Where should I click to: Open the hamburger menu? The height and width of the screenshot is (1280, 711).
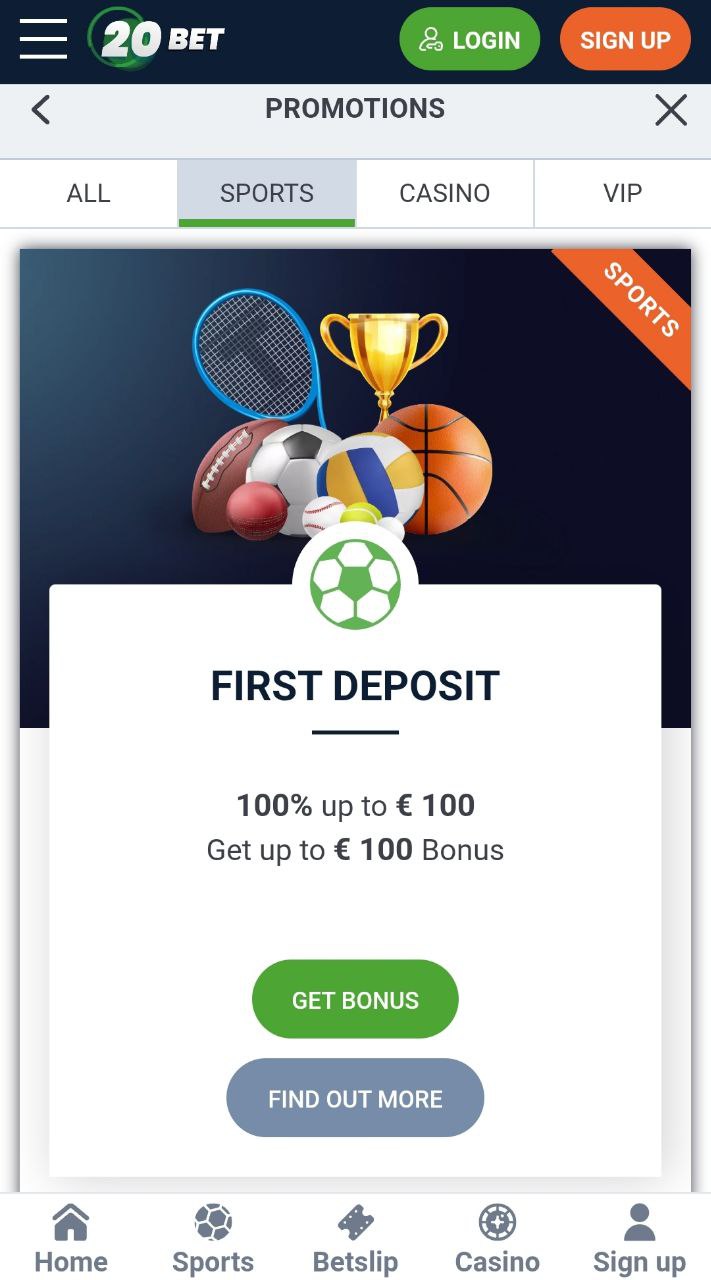[x=43, y=39]
